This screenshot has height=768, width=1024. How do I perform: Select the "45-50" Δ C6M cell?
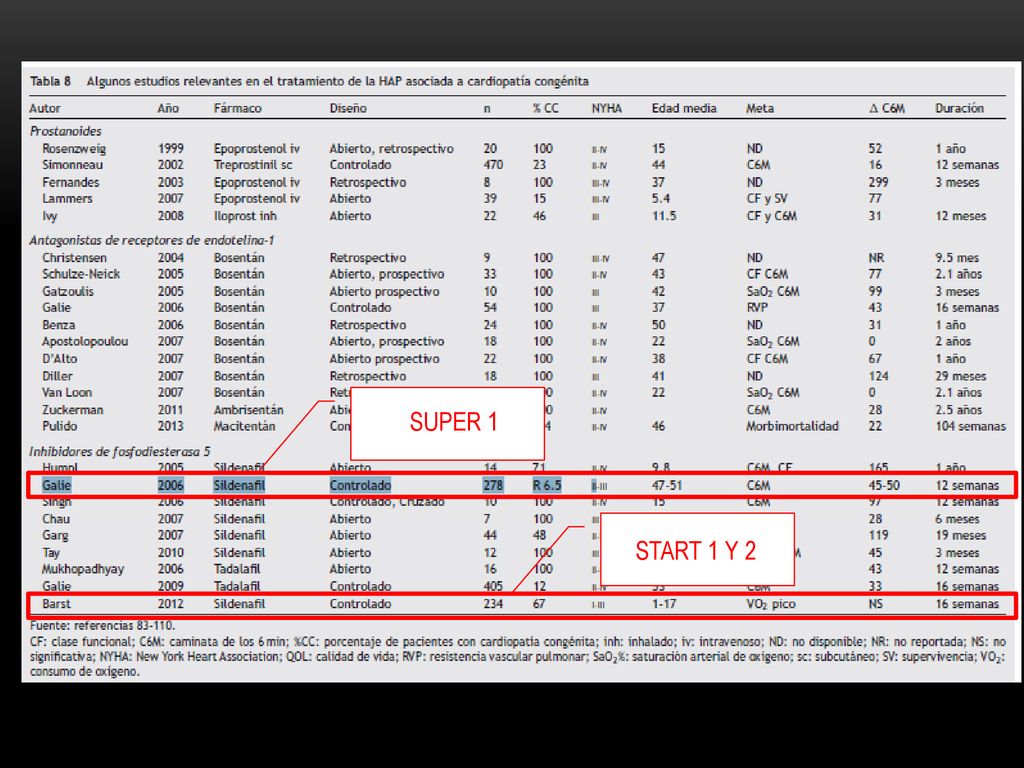pyautogui.click(x=884, y=485)
